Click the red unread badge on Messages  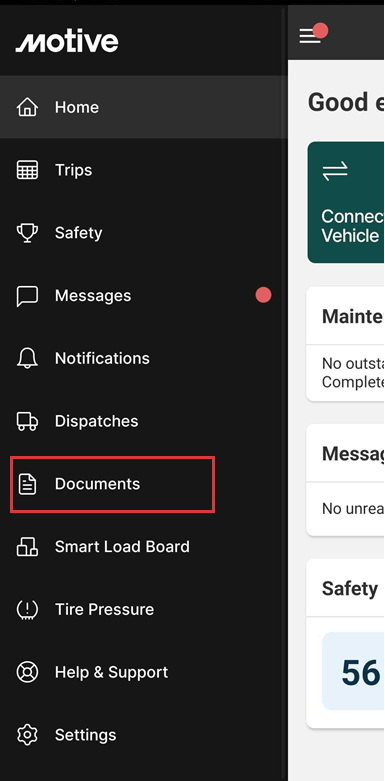pos(263,295)
